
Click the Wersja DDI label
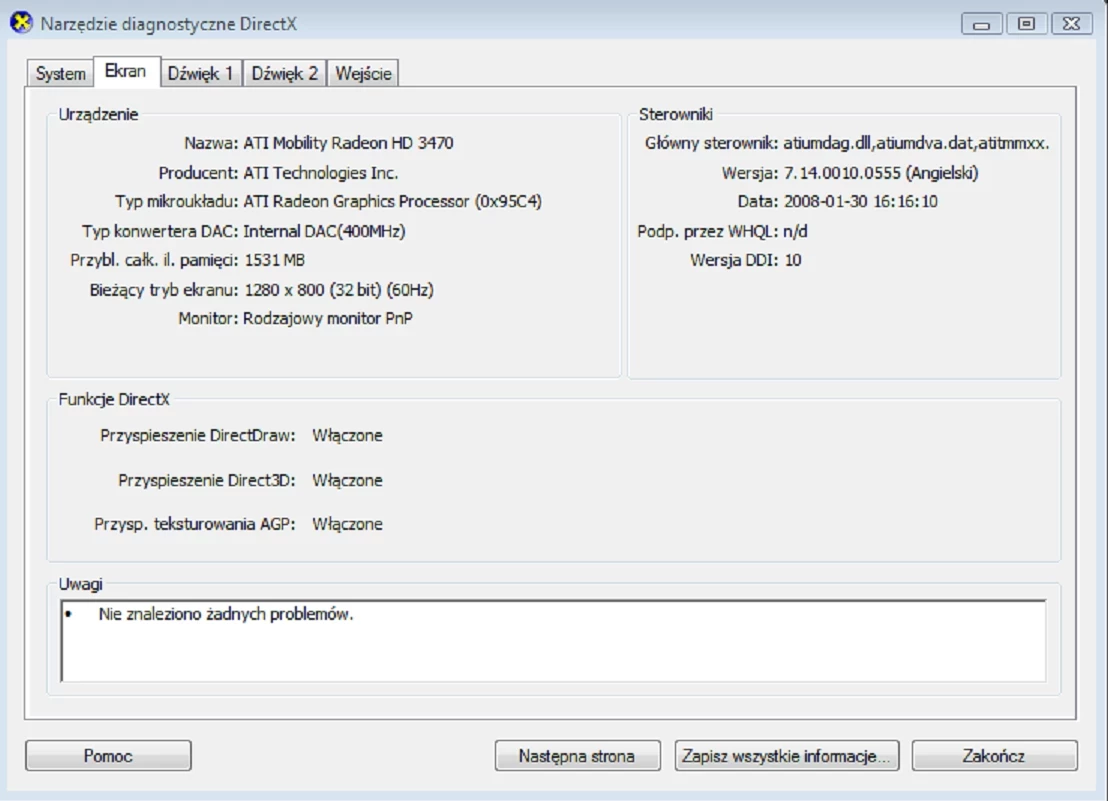click(734, 260)
